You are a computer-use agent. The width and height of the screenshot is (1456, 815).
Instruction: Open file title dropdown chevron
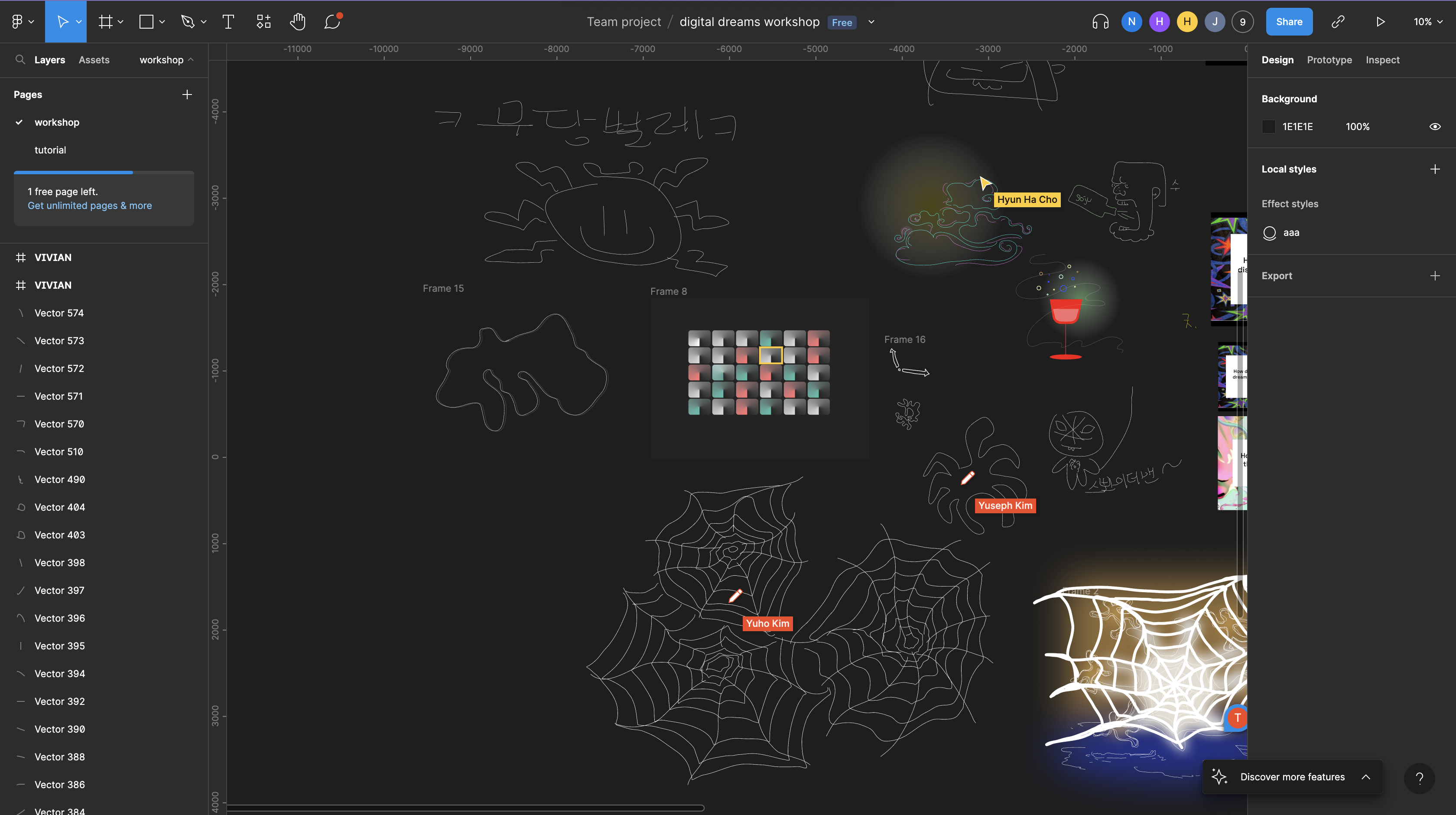point(871,22)
